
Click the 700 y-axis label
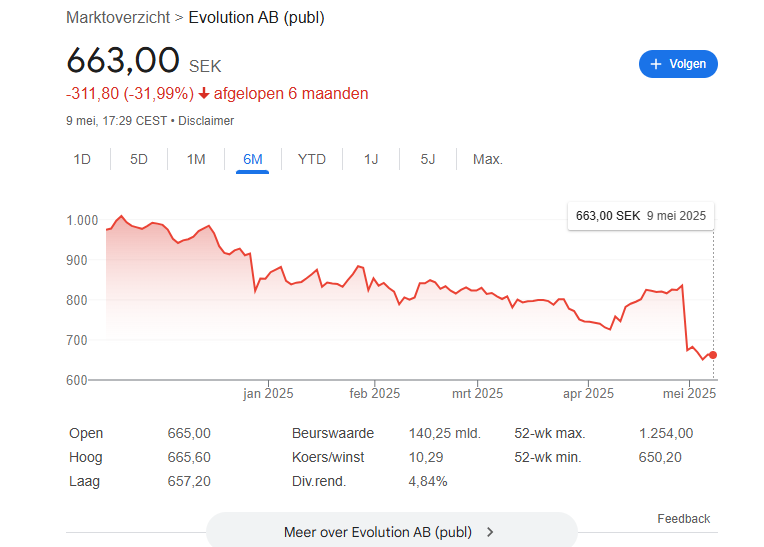(77, 340)
